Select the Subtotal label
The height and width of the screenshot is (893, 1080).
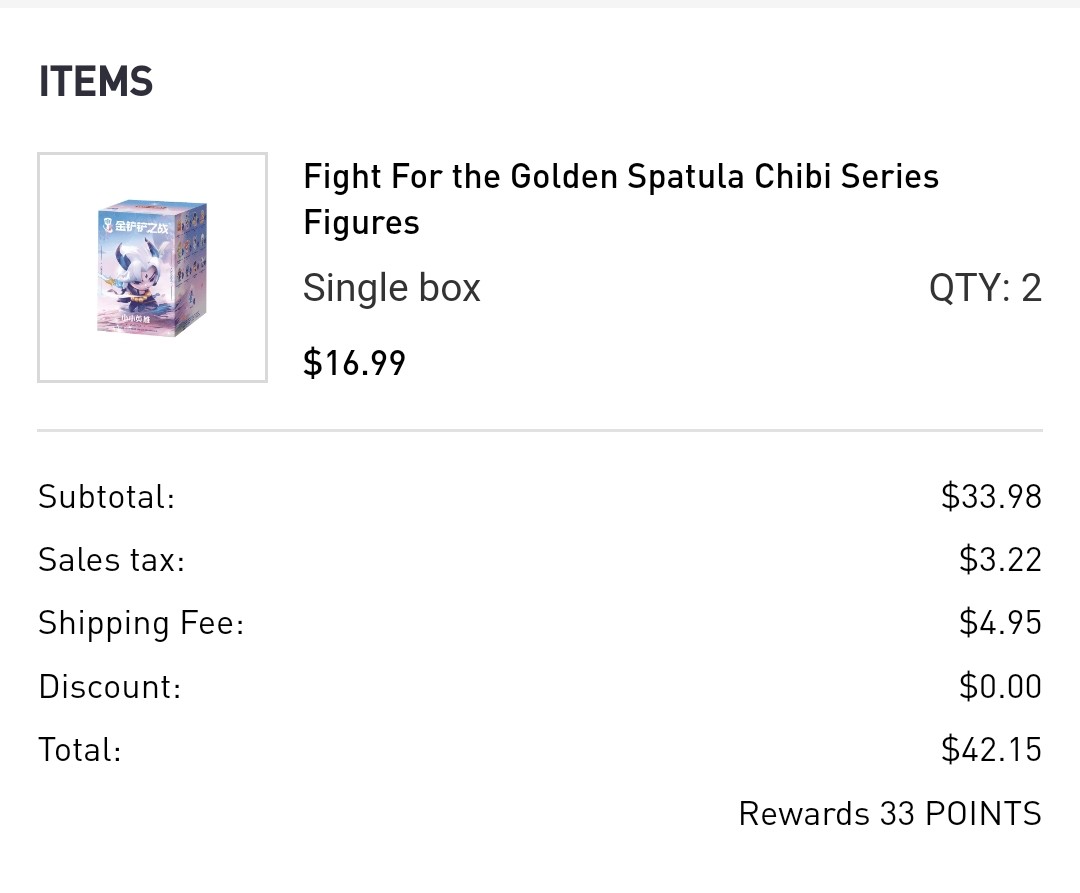click(x=107, y=496)
